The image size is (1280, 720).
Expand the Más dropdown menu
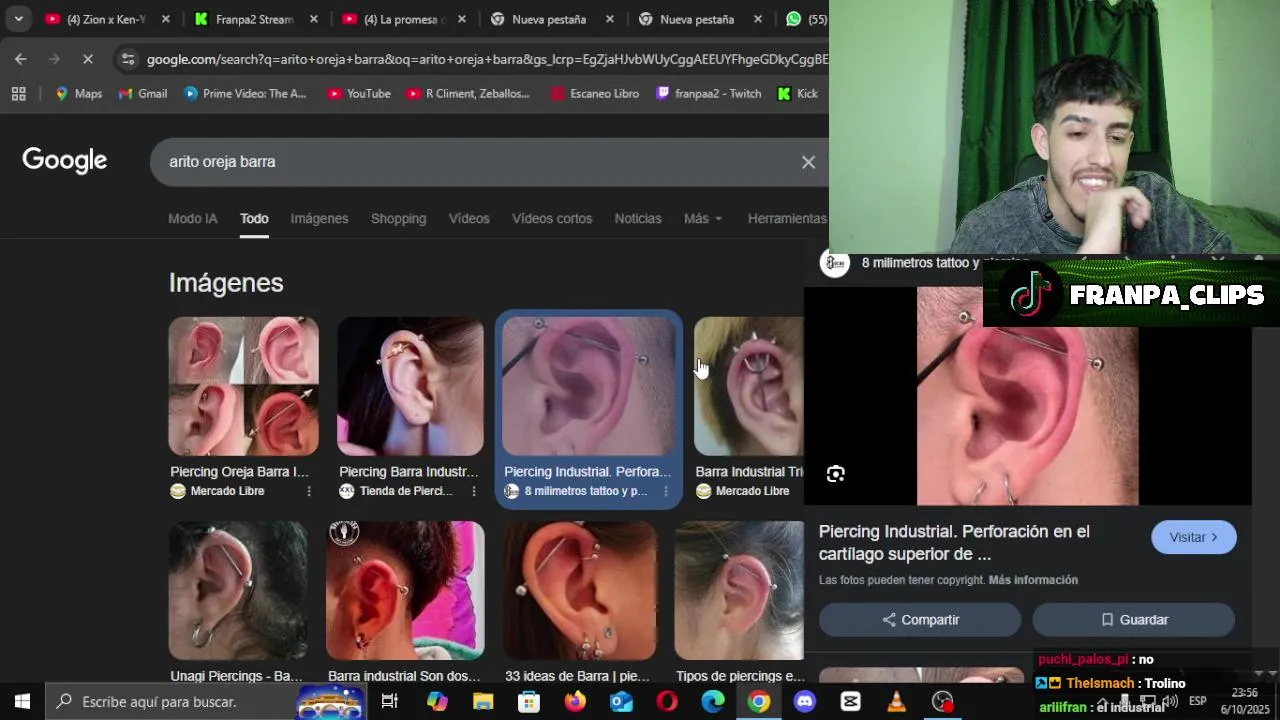[x=703, y=218]
